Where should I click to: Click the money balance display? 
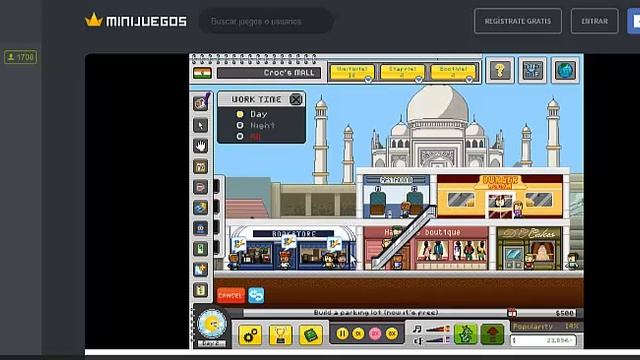tap(543, 340)
